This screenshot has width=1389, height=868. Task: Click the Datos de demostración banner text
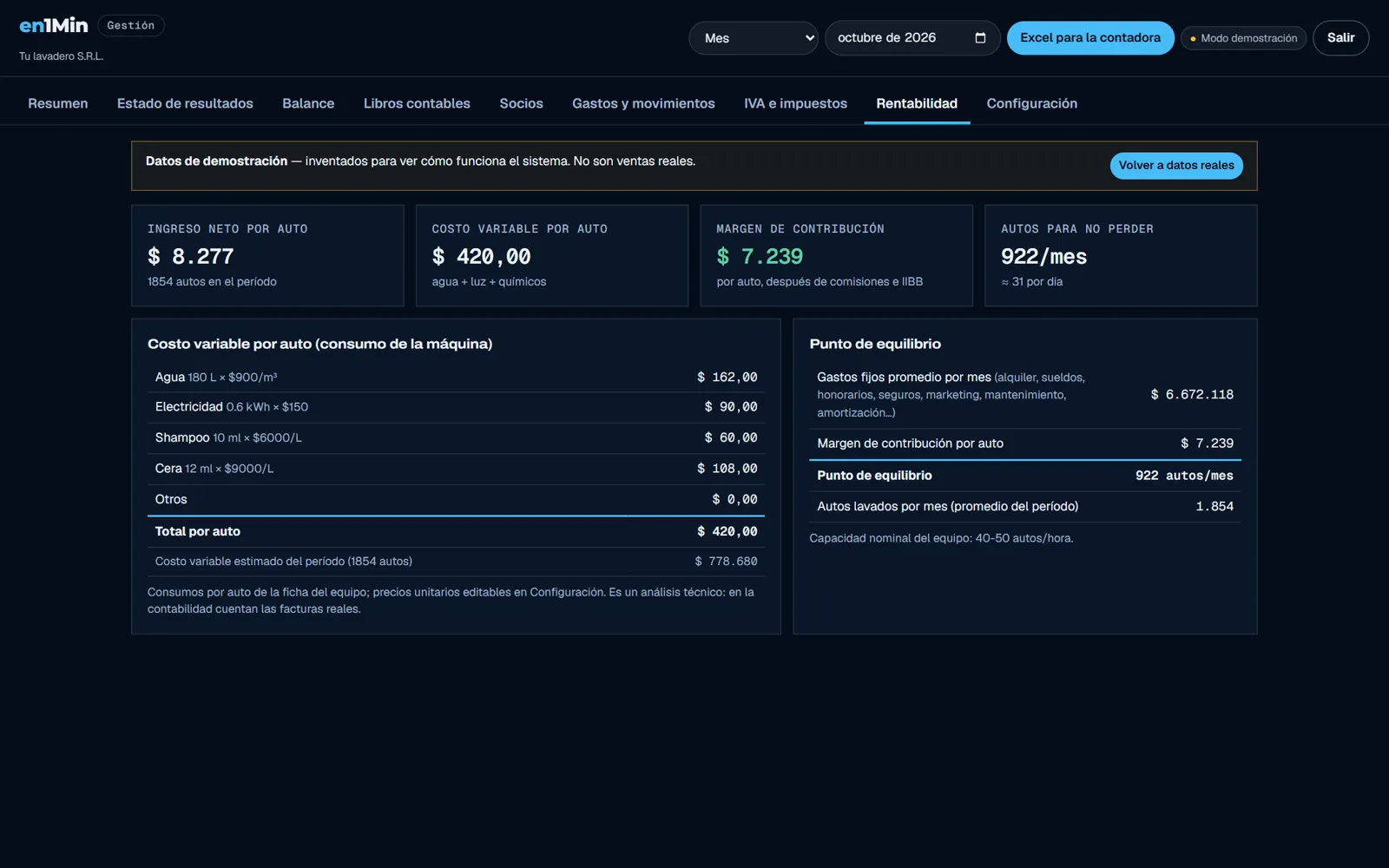pyautogui.click(x=420, y=161)
